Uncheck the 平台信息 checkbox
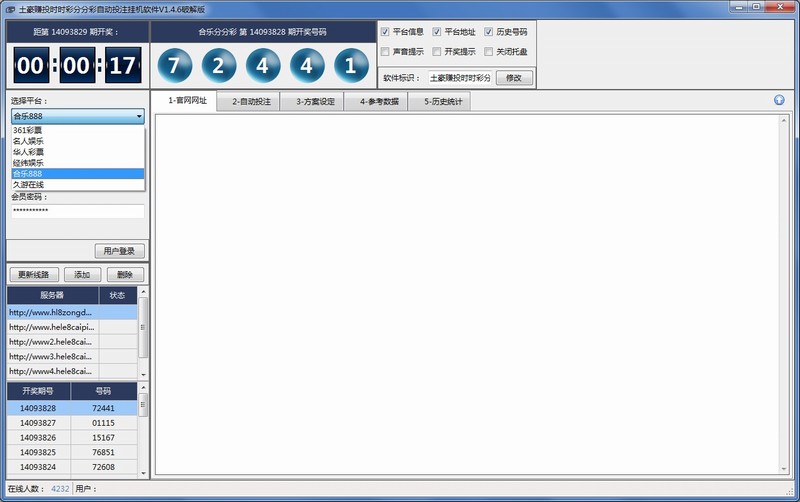800x502 pixels. (x=385, y=32)
